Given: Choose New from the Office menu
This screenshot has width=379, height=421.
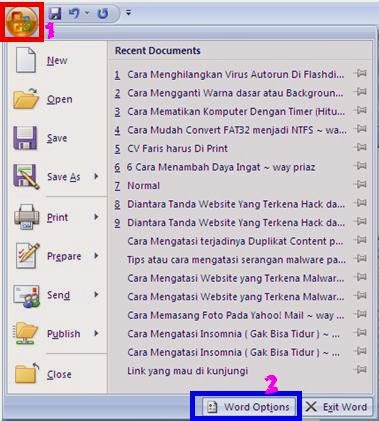Looking at the screenshot, I should point(57,60).
